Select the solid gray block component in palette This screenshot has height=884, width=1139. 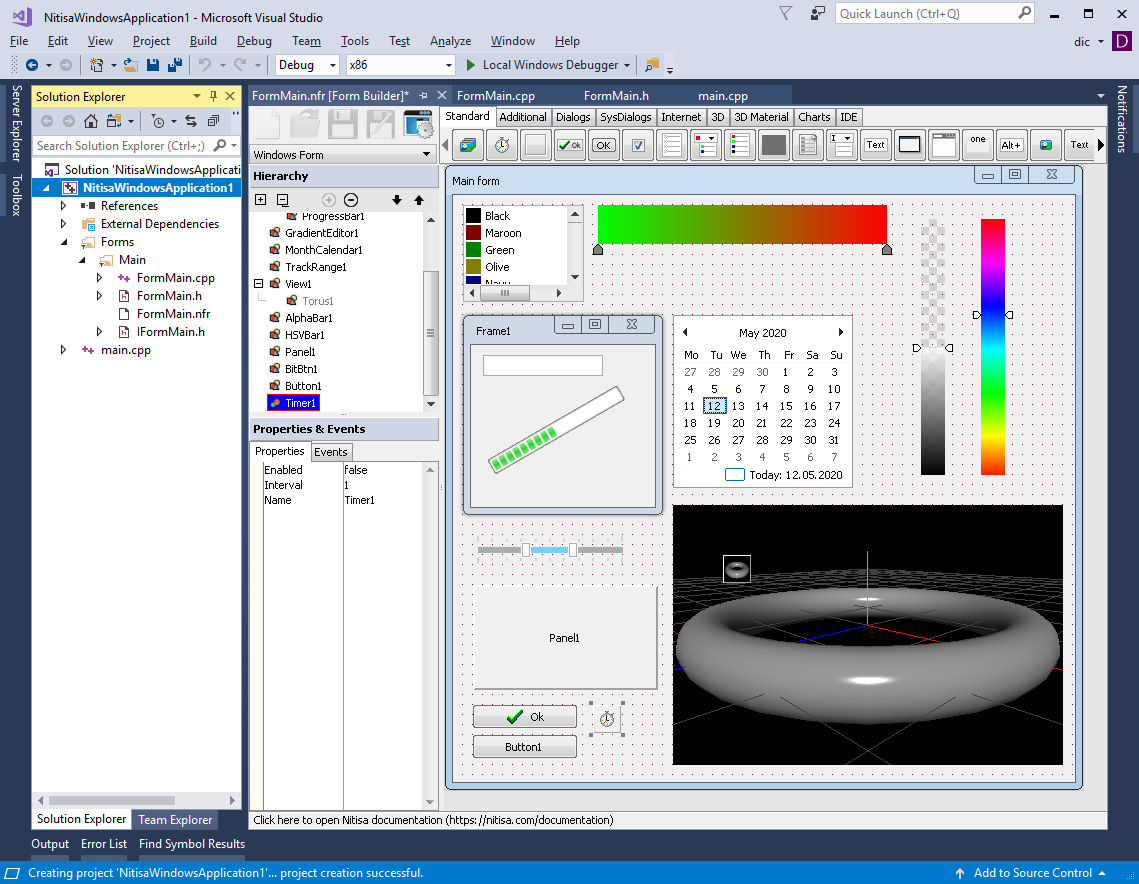pyautogui.click(x=774, y=145)
